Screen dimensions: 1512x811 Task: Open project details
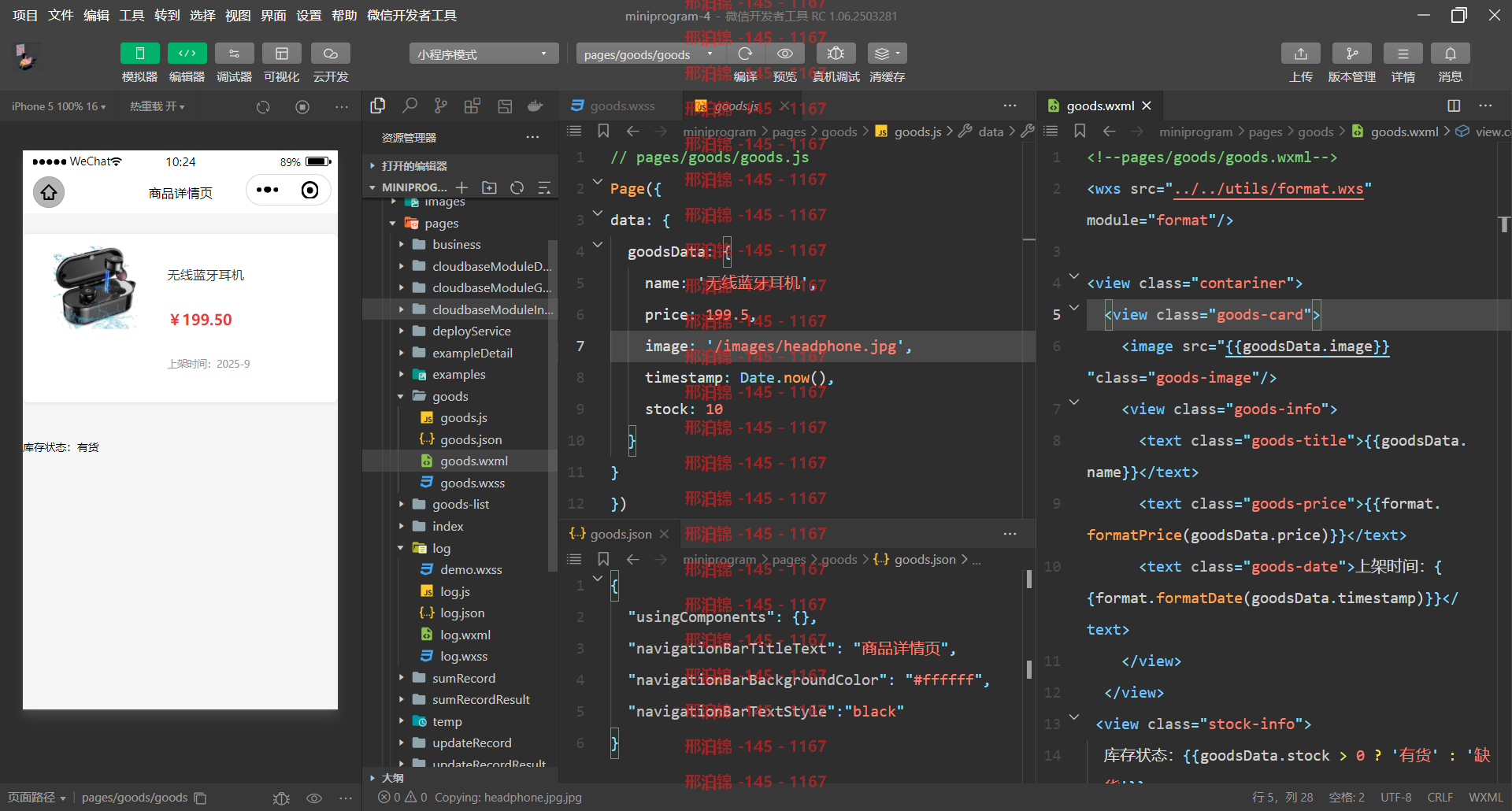tap(1403, 54)
